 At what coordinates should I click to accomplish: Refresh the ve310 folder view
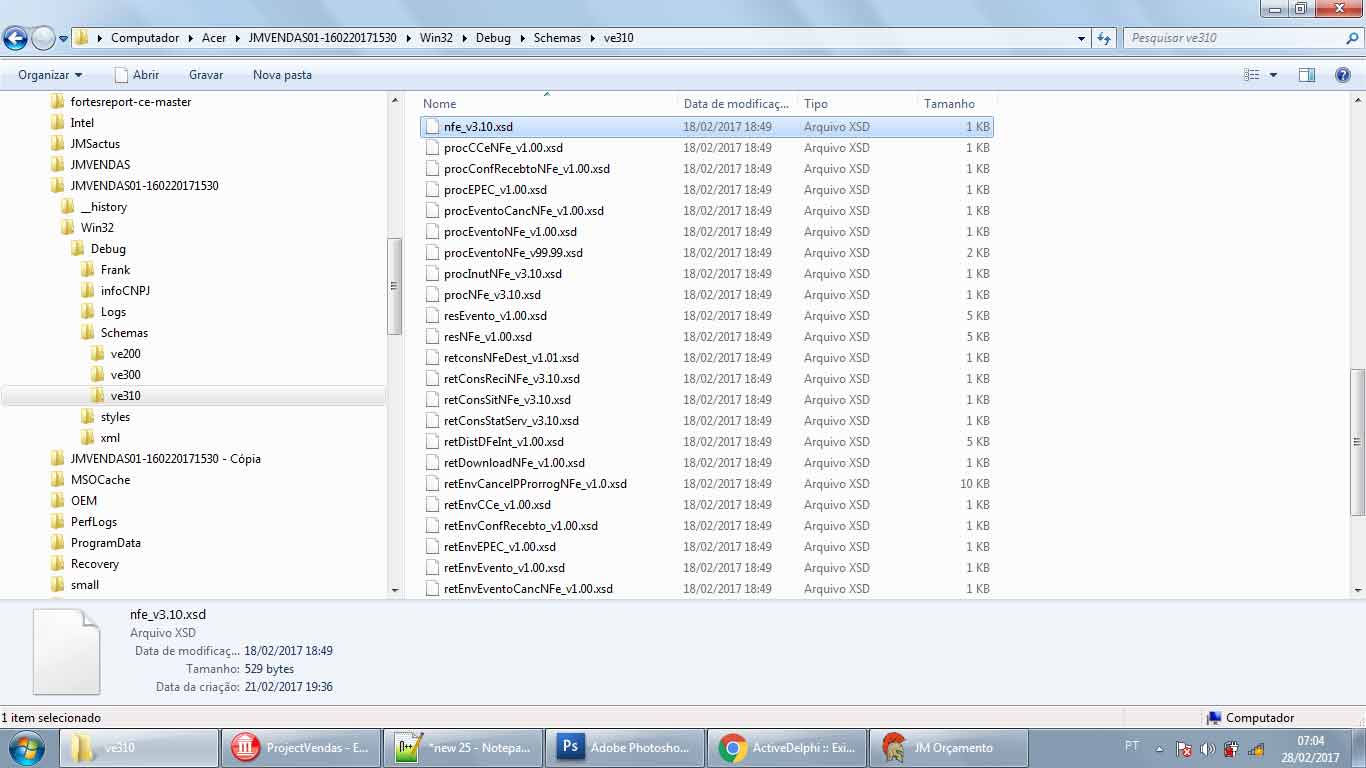pyautogui.click(x=1104, y=38)
